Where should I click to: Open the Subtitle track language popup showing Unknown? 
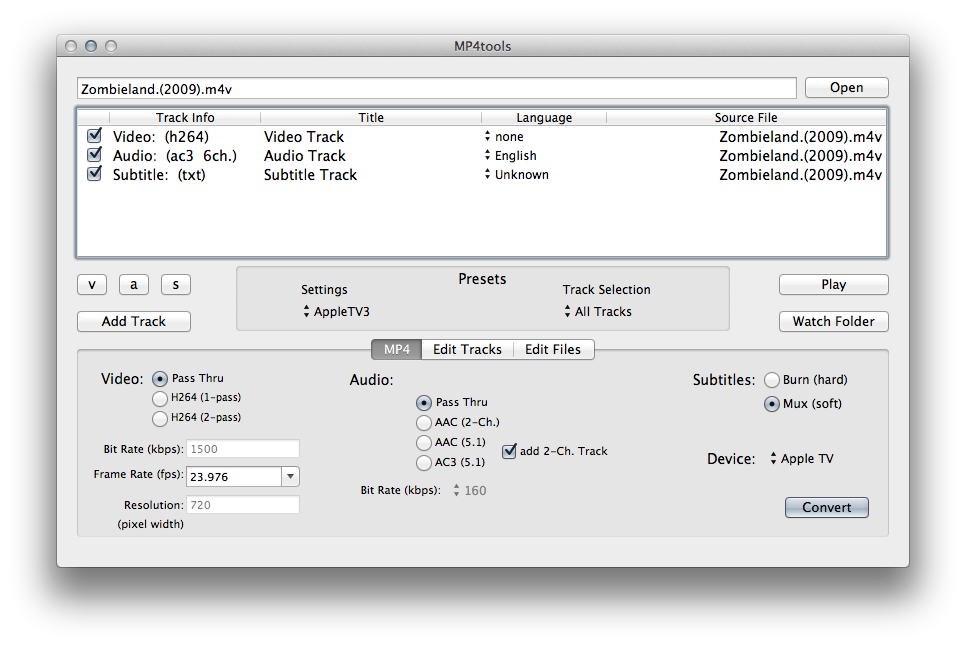tap(516, 174)
